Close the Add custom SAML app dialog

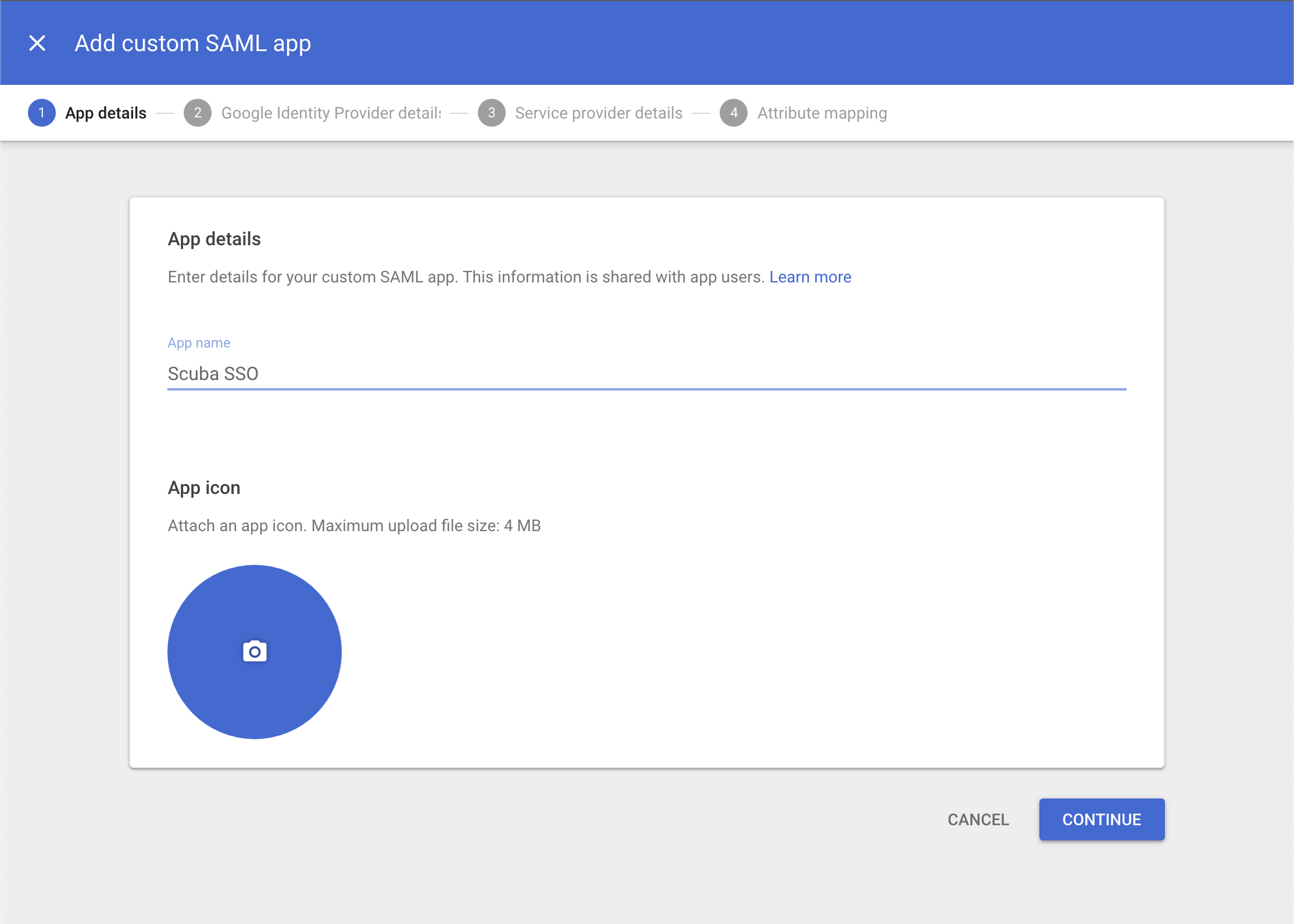click(37, 43)
